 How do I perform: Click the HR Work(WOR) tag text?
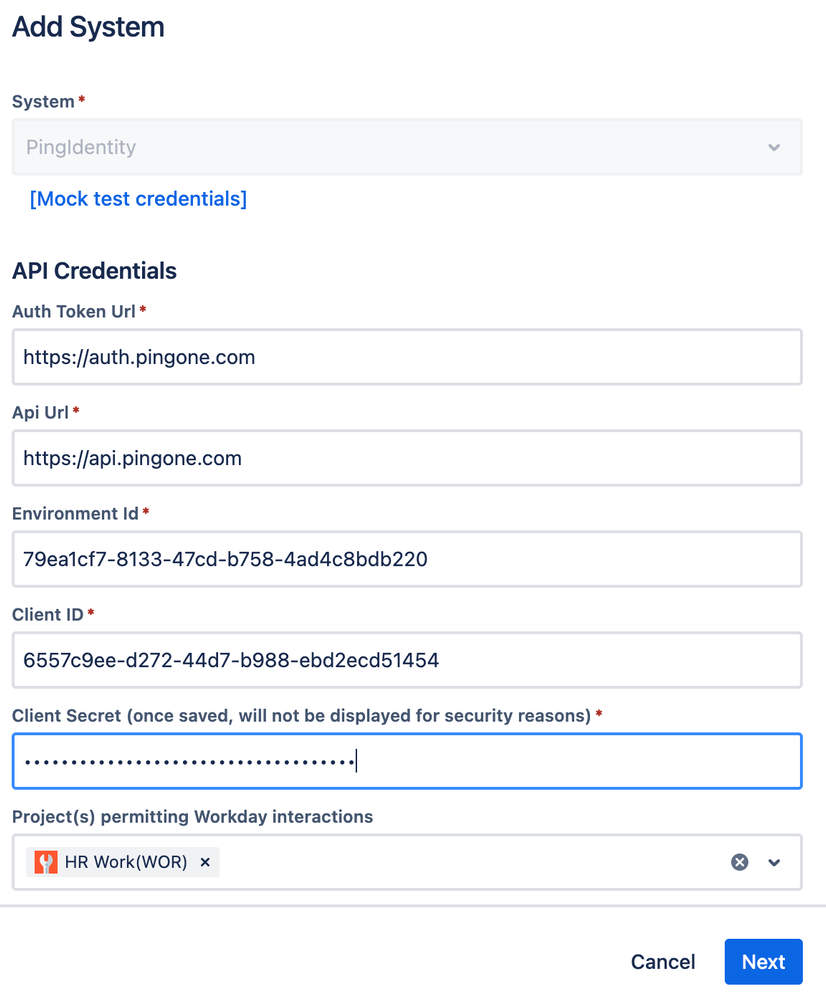tap(126, 862)
